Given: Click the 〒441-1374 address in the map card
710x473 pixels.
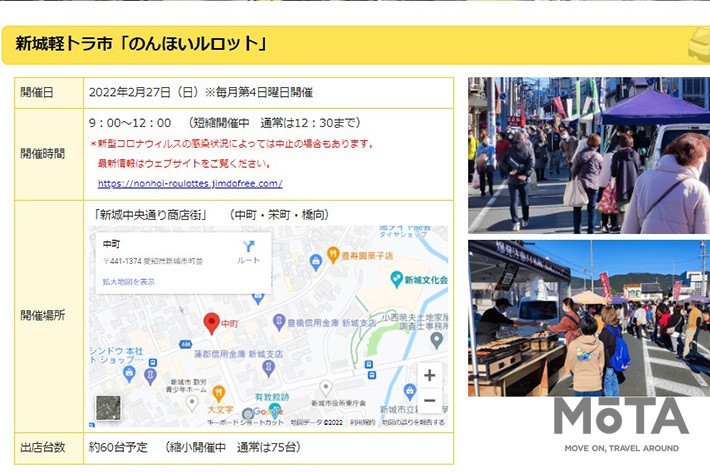Looking at the screenshot, I should click(x=153, y=261).
